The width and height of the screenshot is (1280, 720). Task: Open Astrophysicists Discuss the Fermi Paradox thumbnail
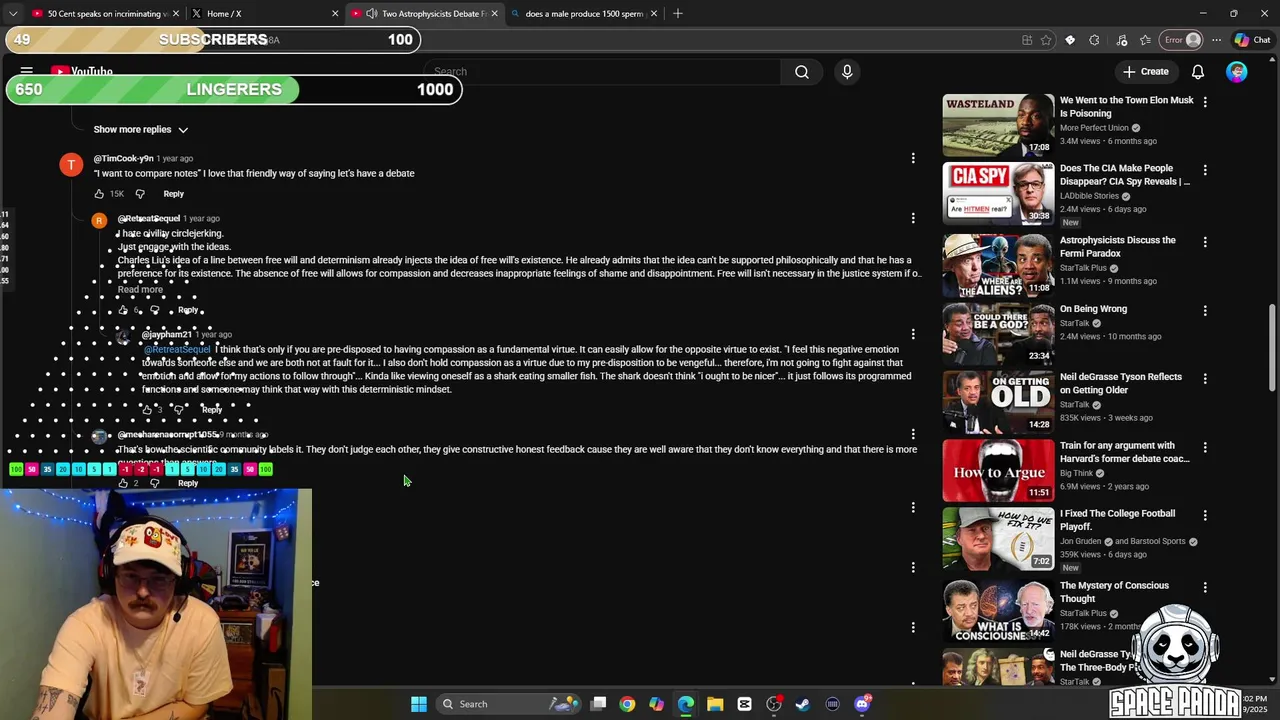click(x=998, y=266)
